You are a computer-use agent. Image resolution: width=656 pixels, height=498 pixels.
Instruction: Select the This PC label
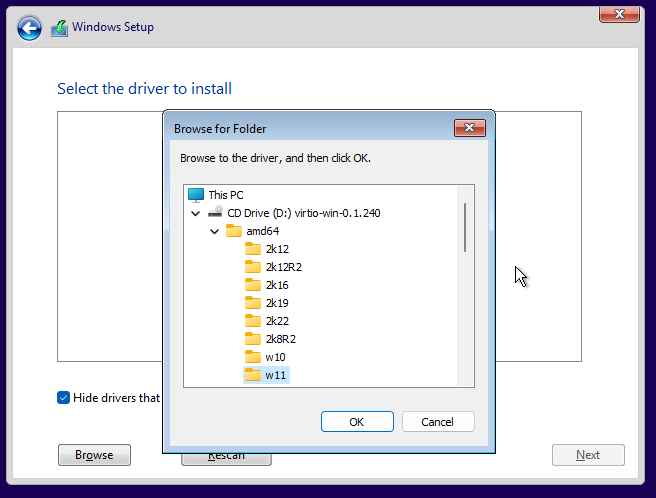tap(226, 195)
